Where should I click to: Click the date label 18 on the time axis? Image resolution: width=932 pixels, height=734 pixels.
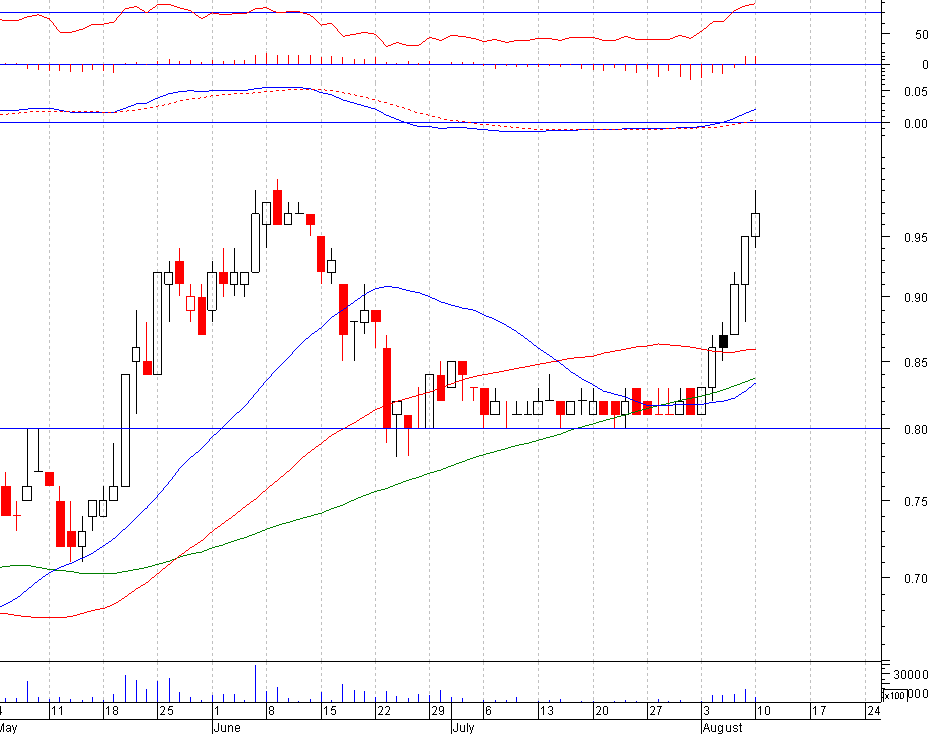[x=112, y=711]
